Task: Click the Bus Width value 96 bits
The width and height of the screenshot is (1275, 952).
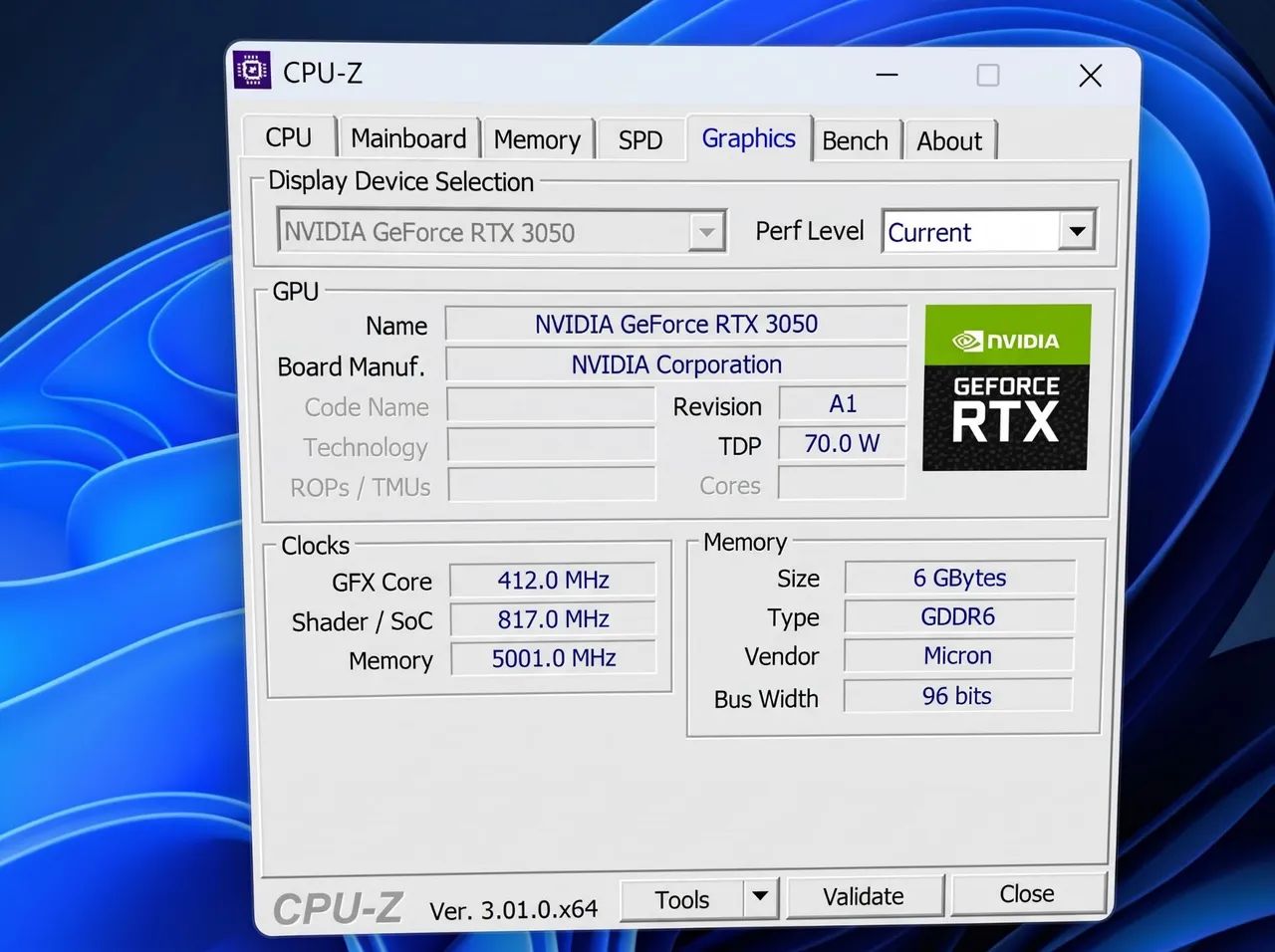Action: pos(957,695)
